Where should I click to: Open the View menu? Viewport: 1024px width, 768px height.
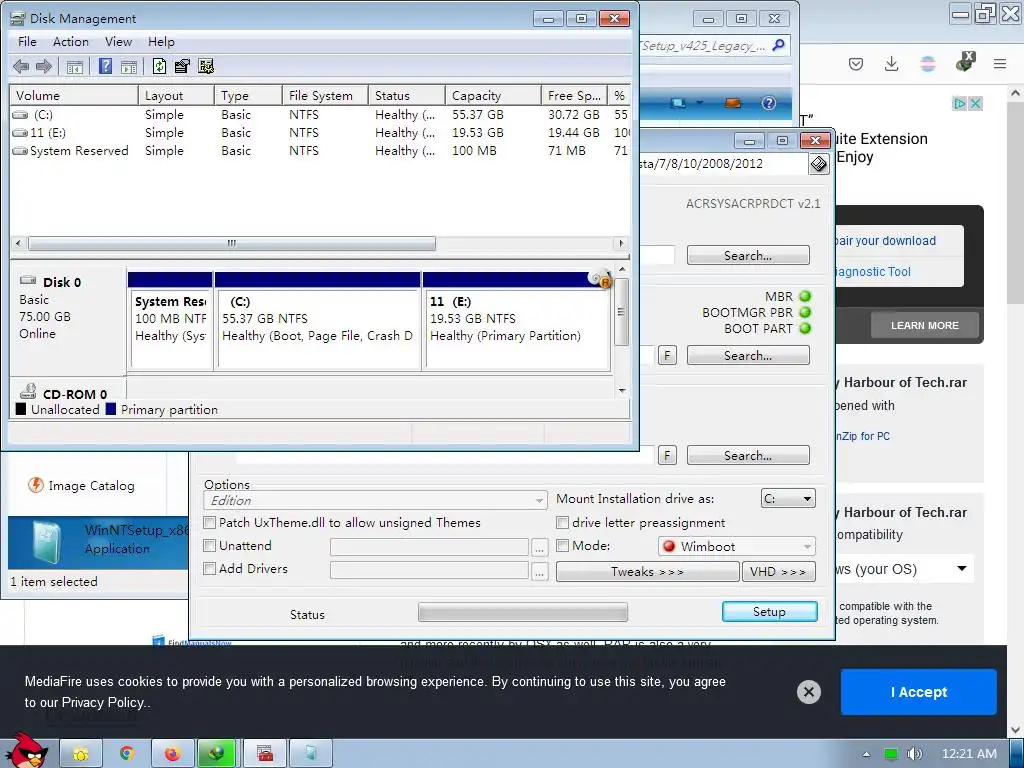pyautogui.click(x=118, y=42)
